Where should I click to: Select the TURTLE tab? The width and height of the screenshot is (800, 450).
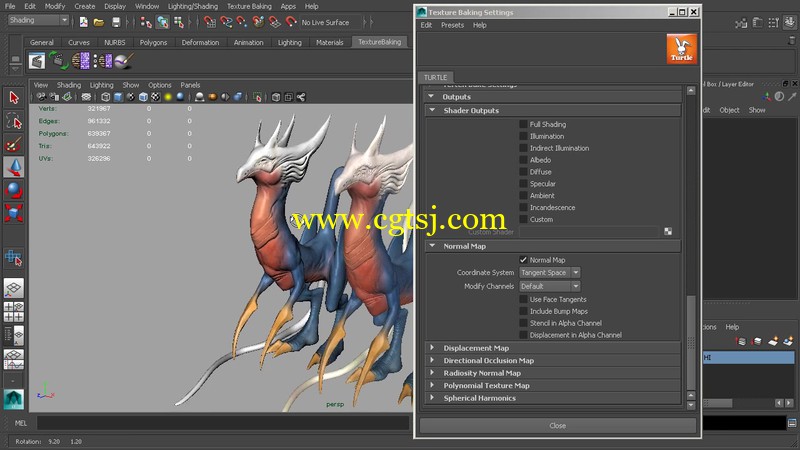tap(435, 77)
